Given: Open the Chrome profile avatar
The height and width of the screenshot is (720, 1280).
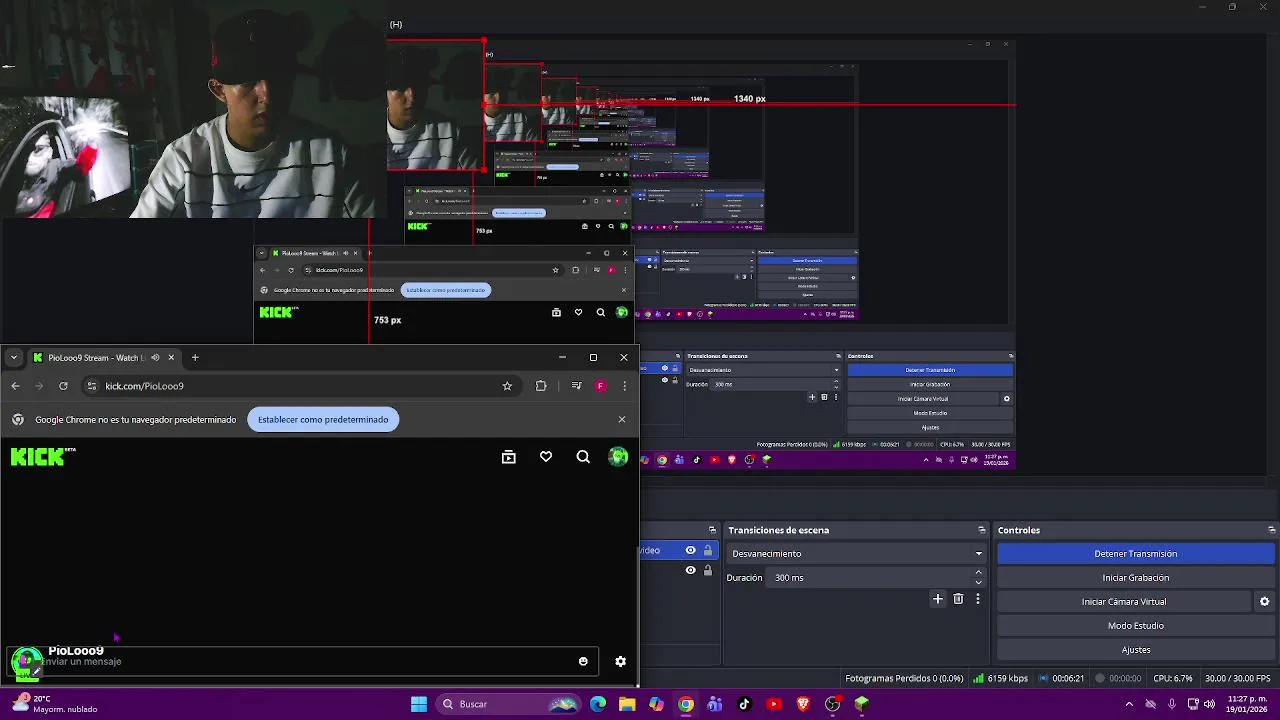Looking at the screenshot, I should (x=600, y=386).
